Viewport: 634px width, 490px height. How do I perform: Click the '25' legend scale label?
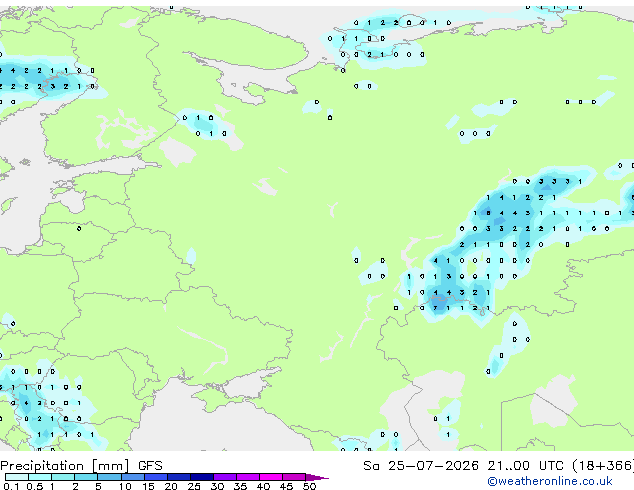point(194,486)
